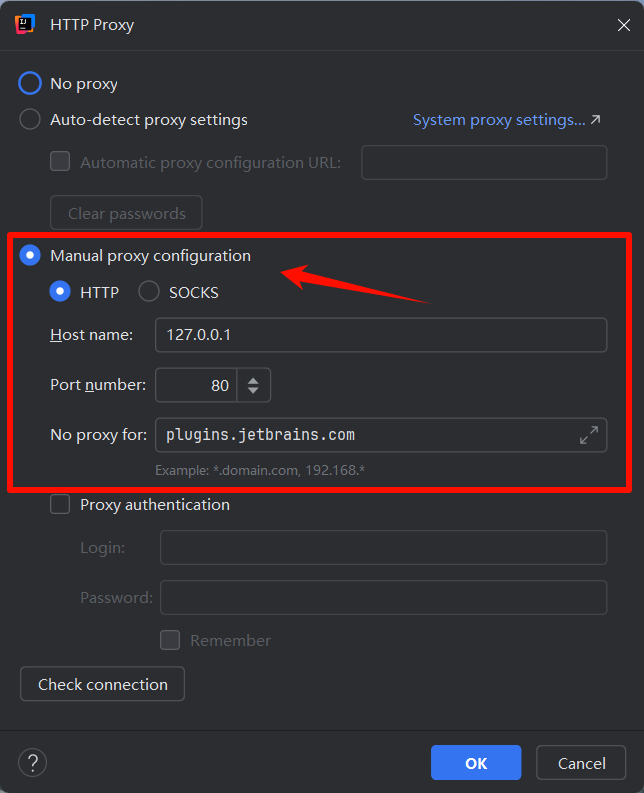The width and height of the screenshot is (644, 793).
Task: Enable Proxy authentication checkbox
Action: click(x=60, y=504)
